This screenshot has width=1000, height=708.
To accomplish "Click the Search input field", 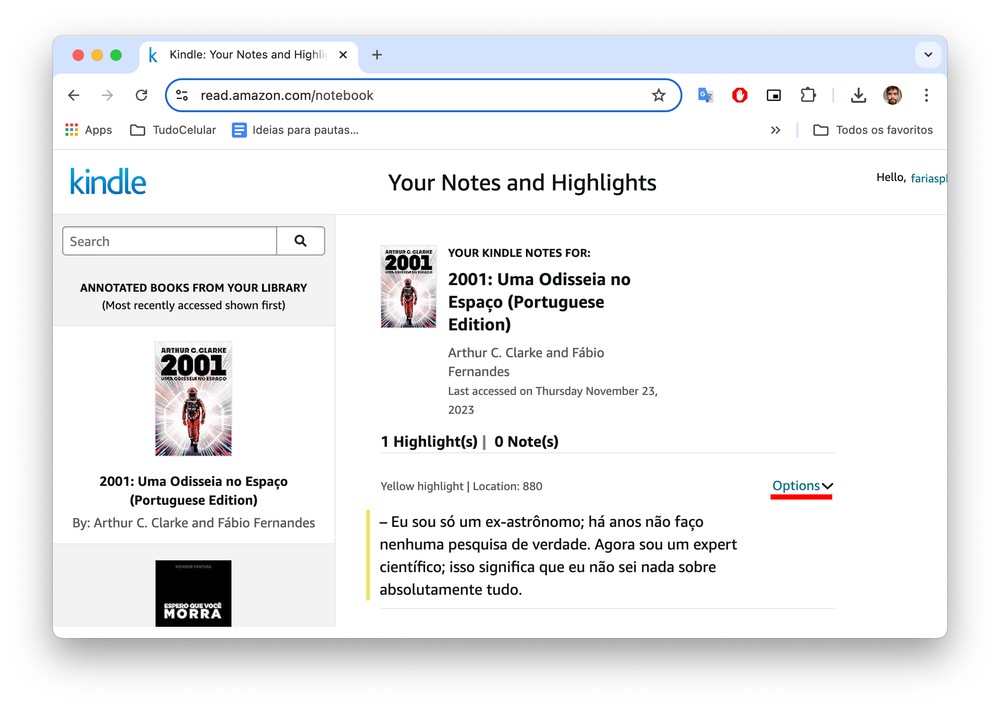I will click(169, 241).
